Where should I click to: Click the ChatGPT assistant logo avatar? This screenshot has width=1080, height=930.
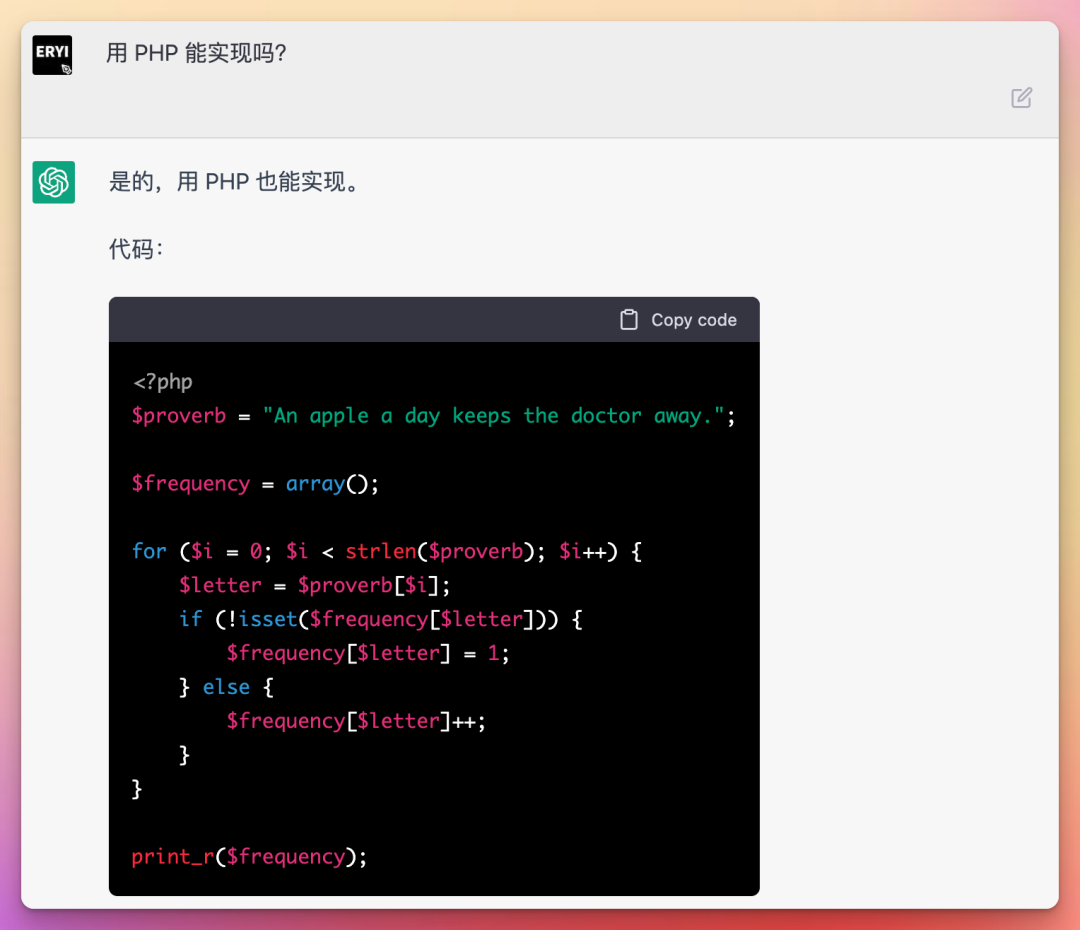click(x=54, y=183)
